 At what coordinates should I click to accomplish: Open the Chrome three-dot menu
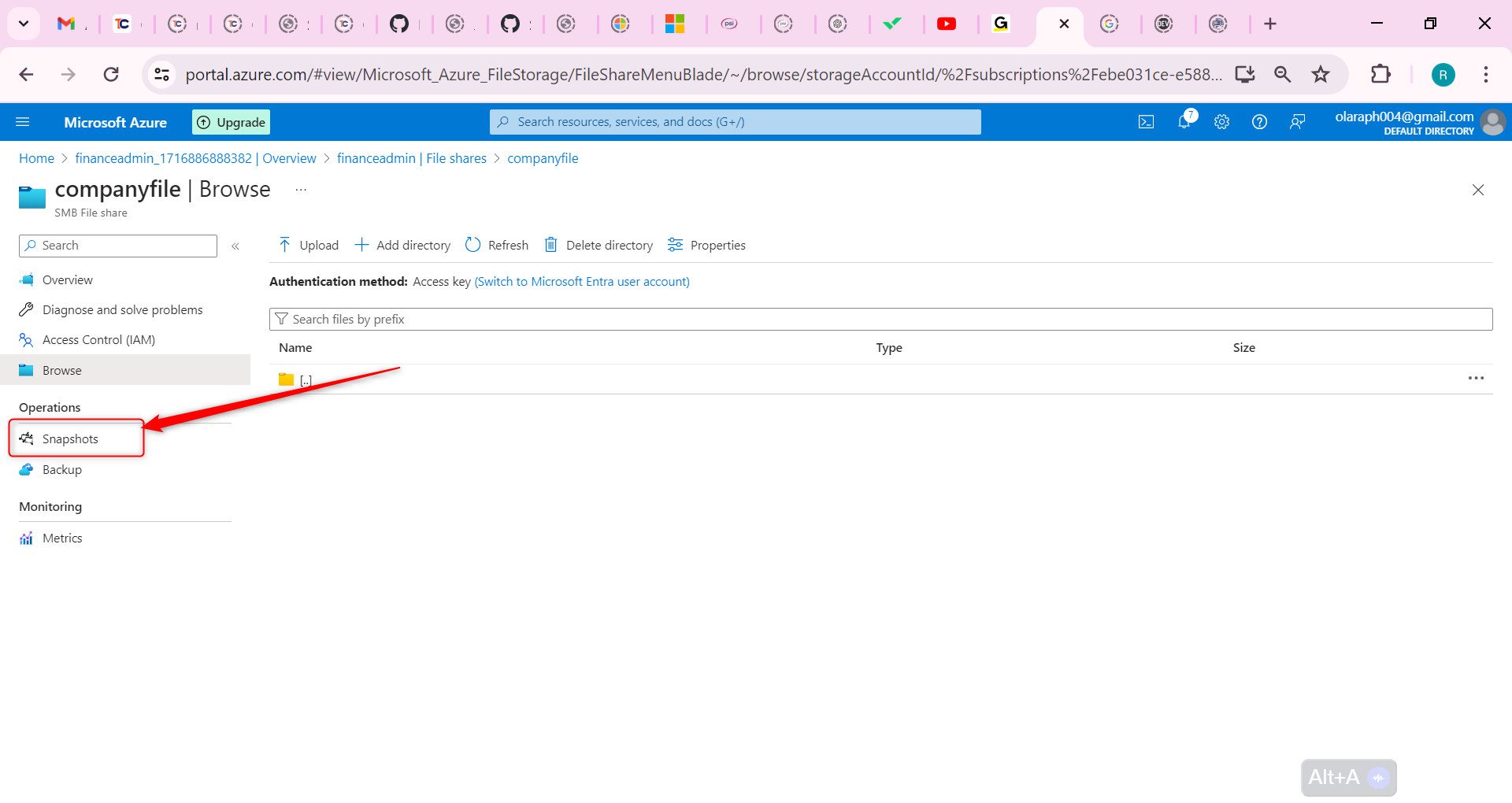1486,75
